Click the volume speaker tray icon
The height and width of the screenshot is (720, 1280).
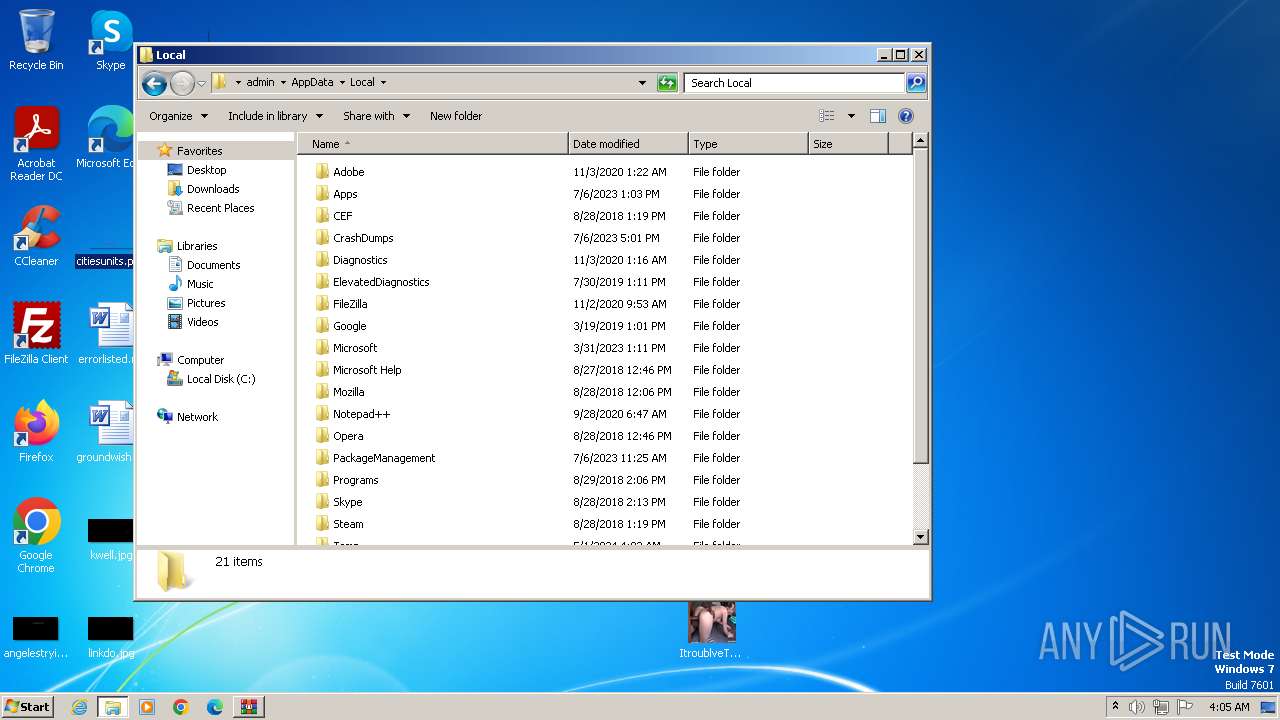click(1137, 707)
